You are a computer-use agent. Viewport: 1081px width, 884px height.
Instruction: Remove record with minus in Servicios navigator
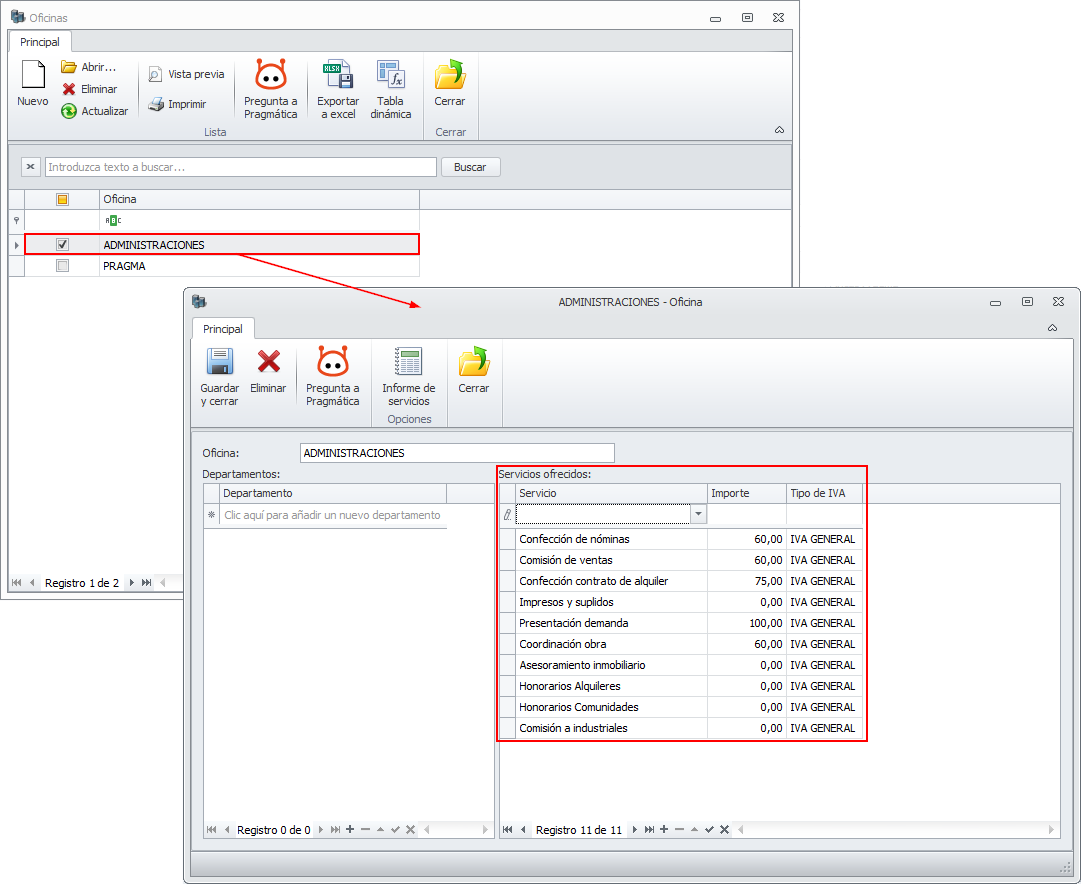(x=679, y=830)
